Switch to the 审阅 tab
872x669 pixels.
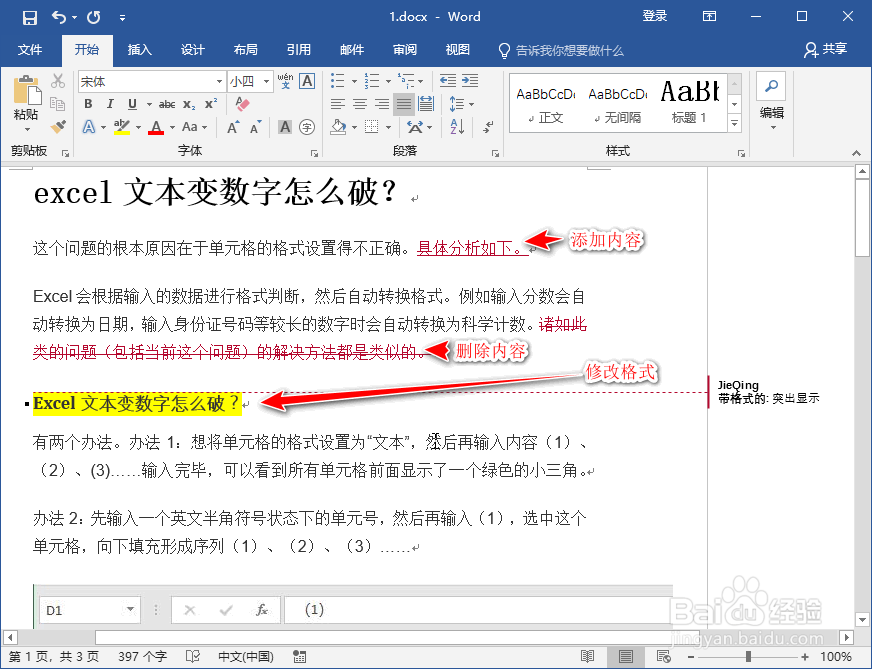click(x=405, y=50)
